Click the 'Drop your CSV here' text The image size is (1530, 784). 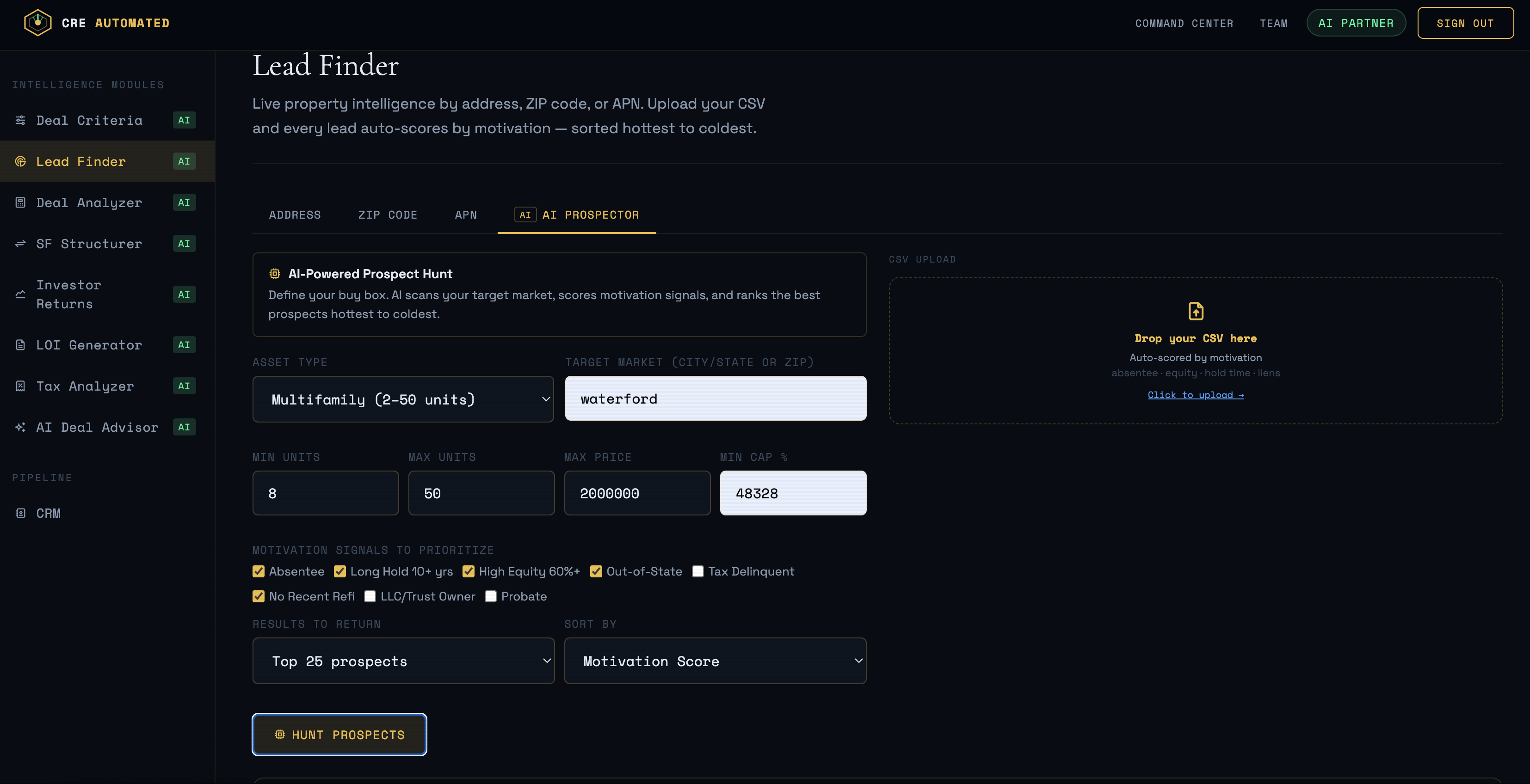point(1196,338)
